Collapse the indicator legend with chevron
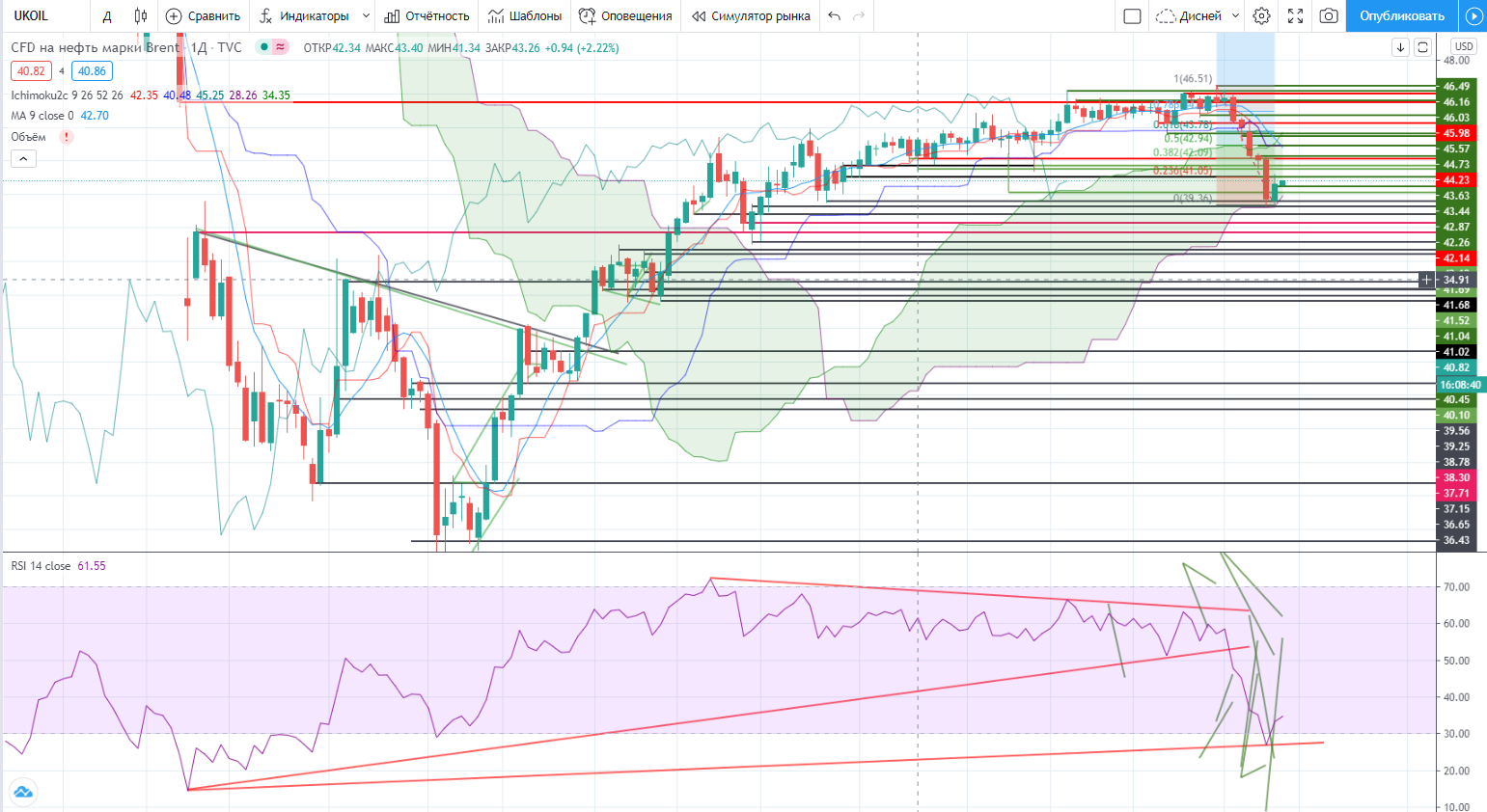1487x812 pixels. click(23, 158)
